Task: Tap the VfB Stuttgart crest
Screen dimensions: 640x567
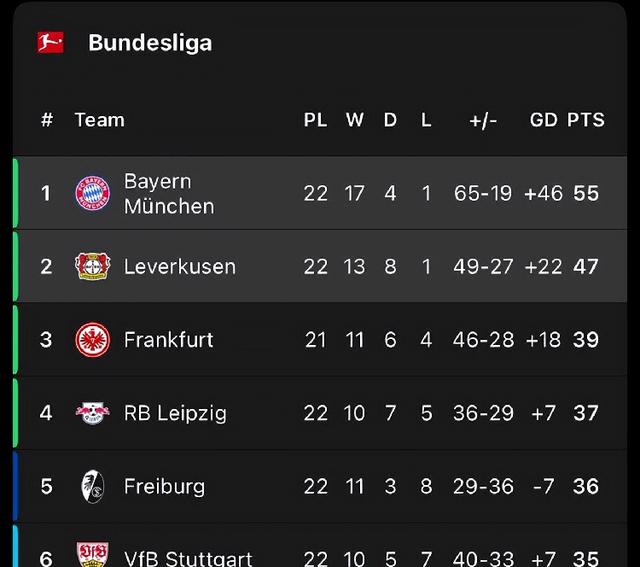Action: [x=93, y=555]
